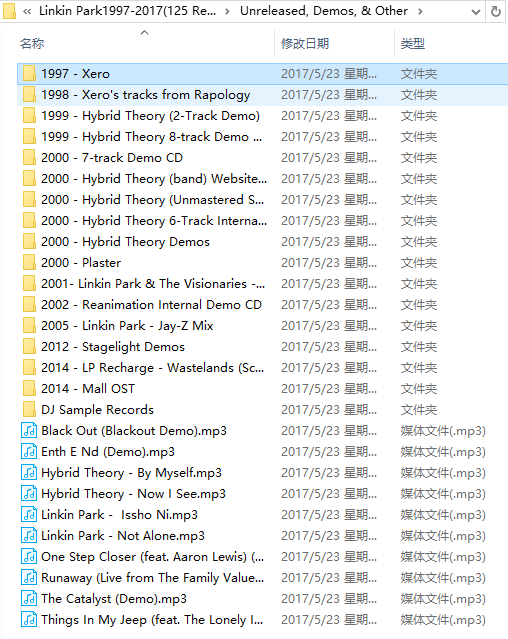Click music icon of Hybrid Theory - By Myself.mp3
The width and height of the screenshot is (508, 639).
pyautogui.click(x=29, y=472)
